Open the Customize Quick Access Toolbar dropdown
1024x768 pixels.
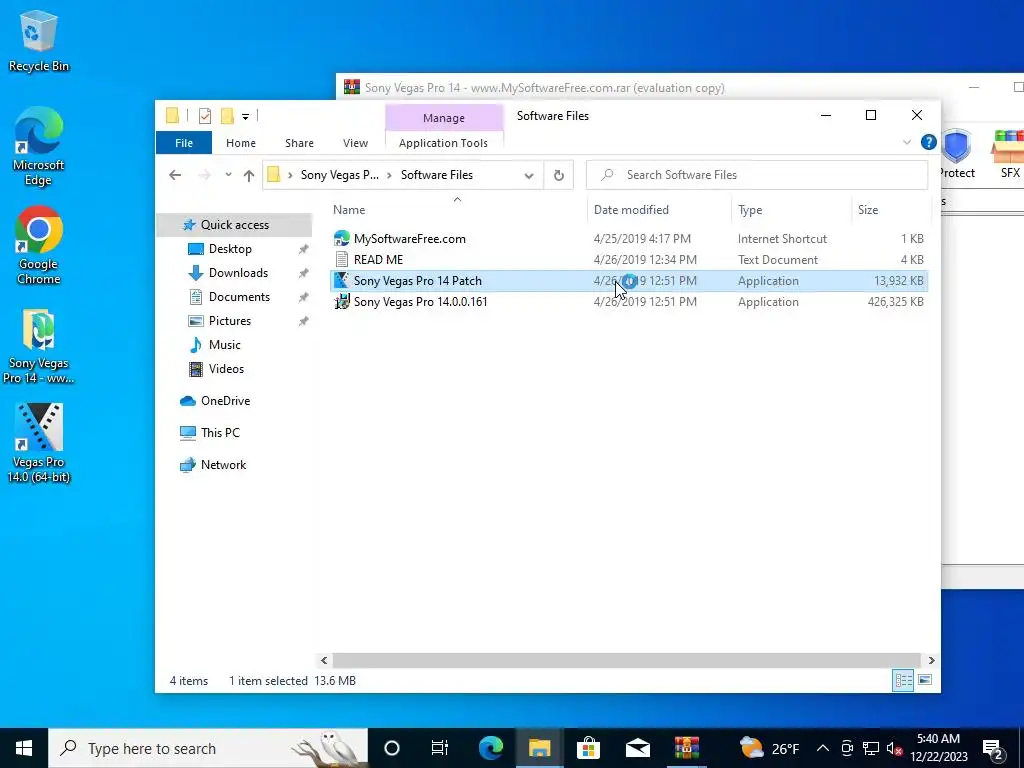click(x=246, y=117)
